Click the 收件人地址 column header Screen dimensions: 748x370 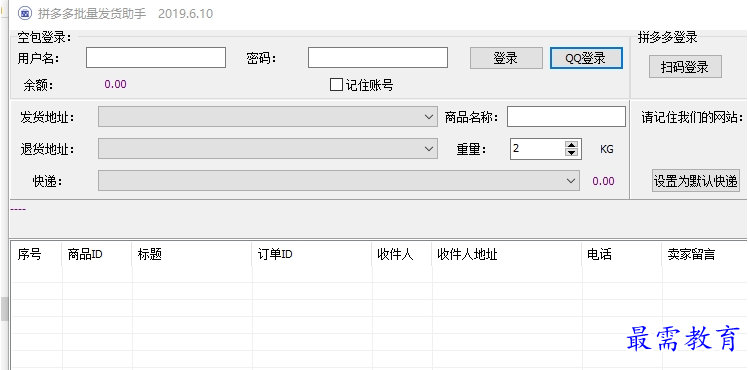507,255
